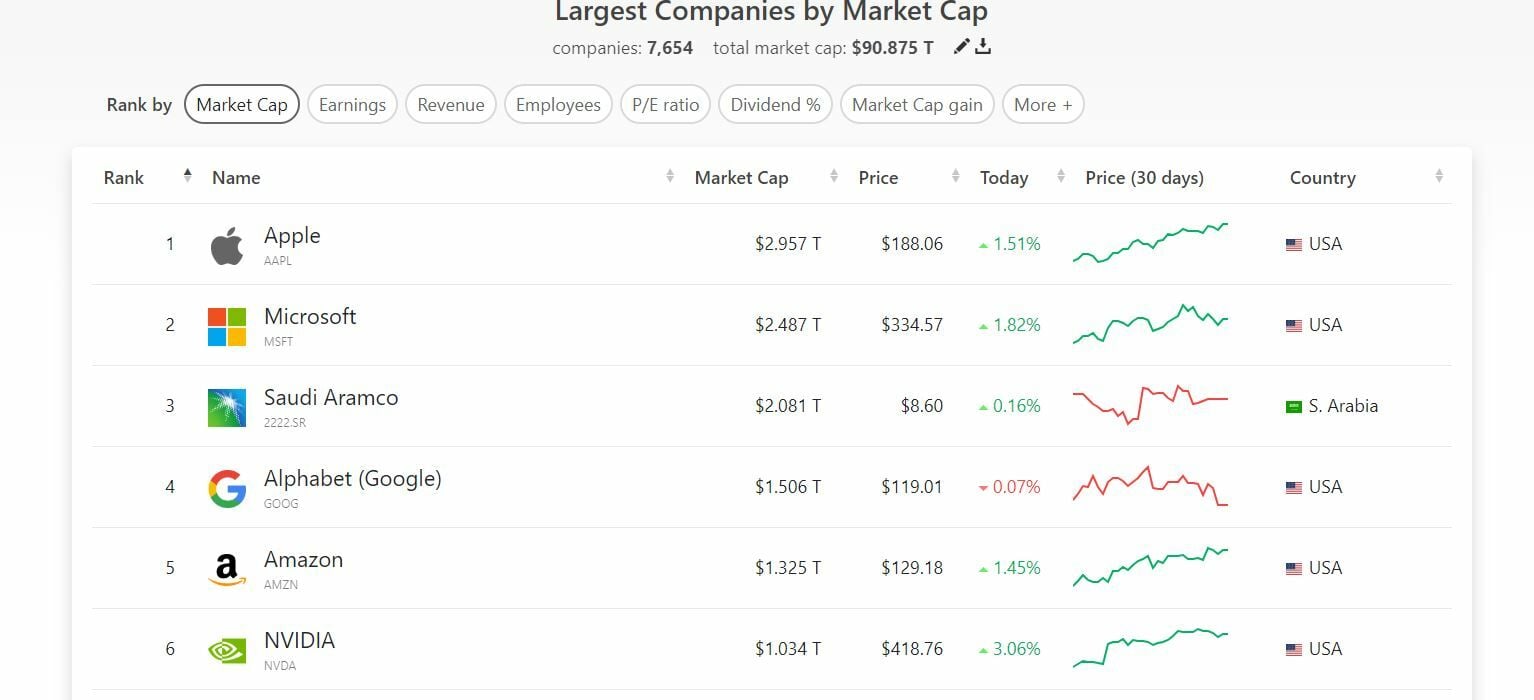Click the Google logo icon
This screenshot has height=700, width=1534.
click(227, 488)
